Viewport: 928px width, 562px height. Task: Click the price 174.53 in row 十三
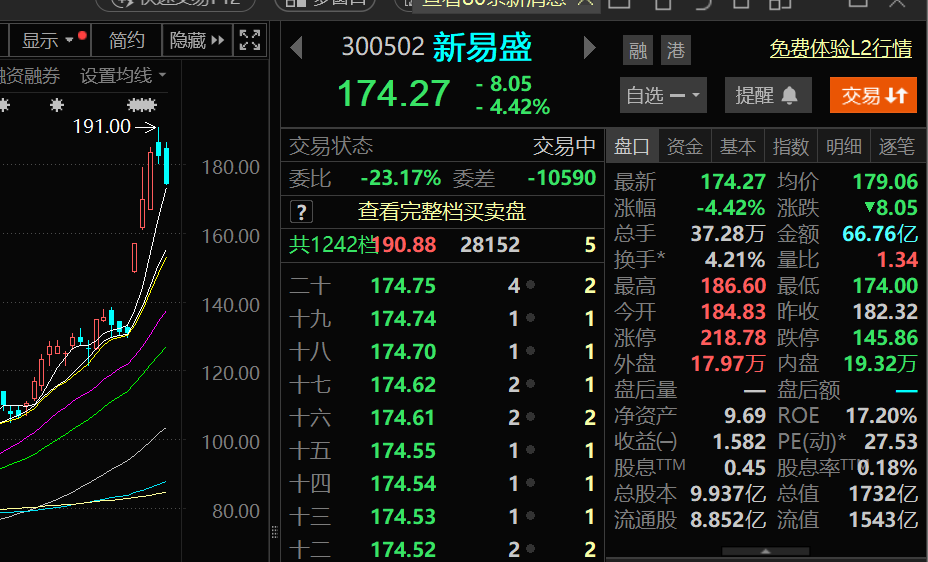tap(403, 517)
